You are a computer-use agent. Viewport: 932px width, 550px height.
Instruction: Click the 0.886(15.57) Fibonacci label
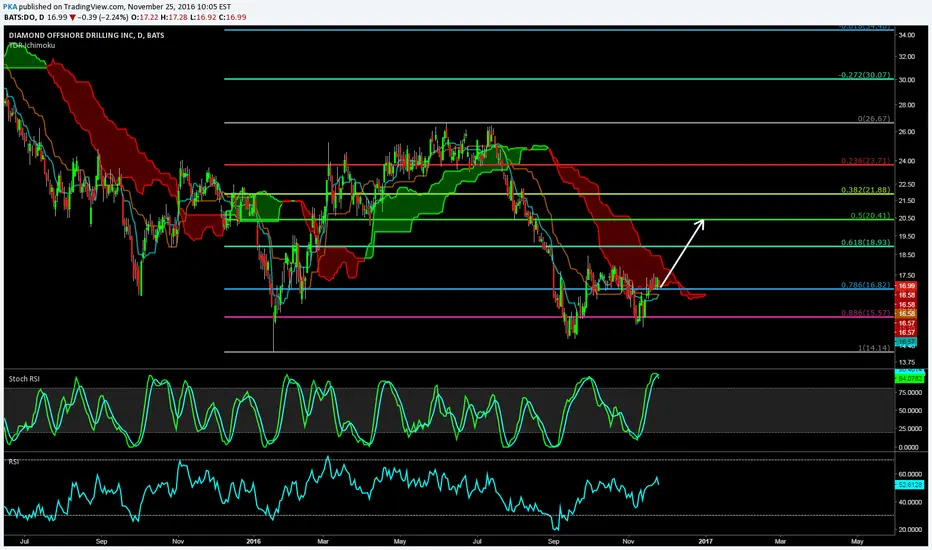(x=865, y=313)
